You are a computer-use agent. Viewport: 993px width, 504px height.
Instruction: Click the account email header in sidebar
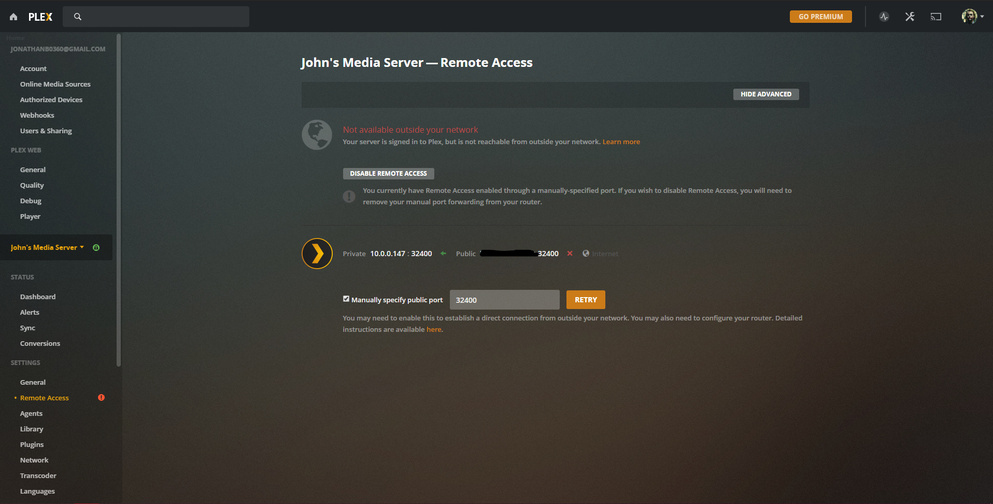point(58,49)
